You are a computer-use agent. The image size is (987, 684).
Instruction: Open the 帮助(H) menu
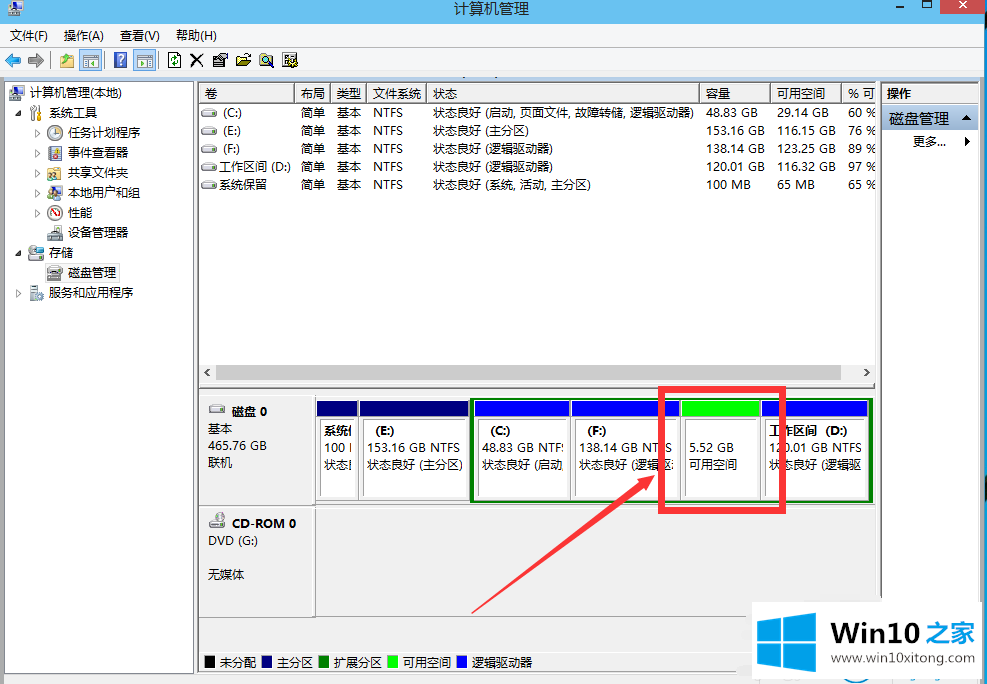pos(196,36)
